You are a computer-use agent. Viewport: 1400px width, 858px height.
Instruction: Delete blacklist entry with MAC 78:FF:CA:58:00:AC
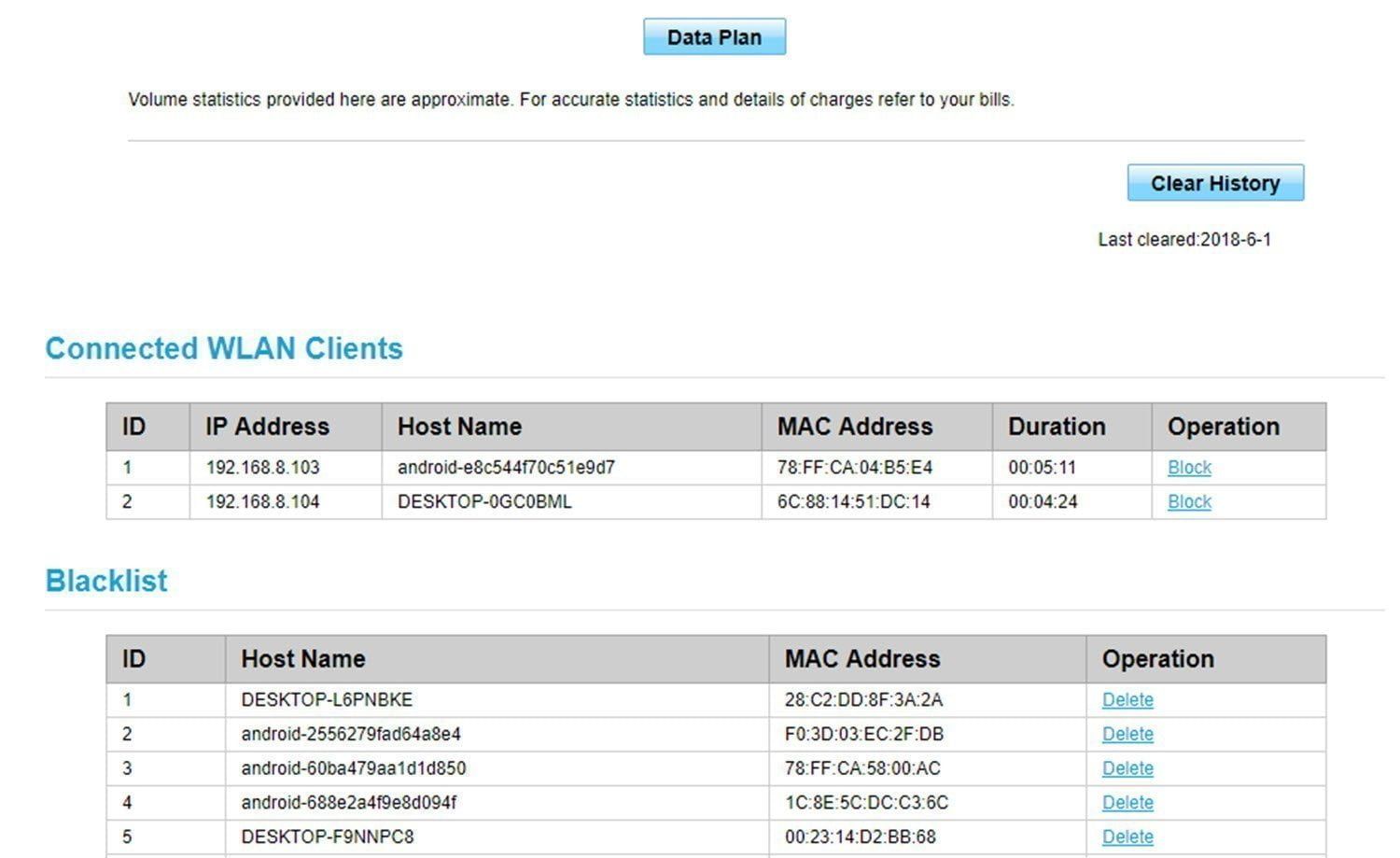(x=1127, y=768)
